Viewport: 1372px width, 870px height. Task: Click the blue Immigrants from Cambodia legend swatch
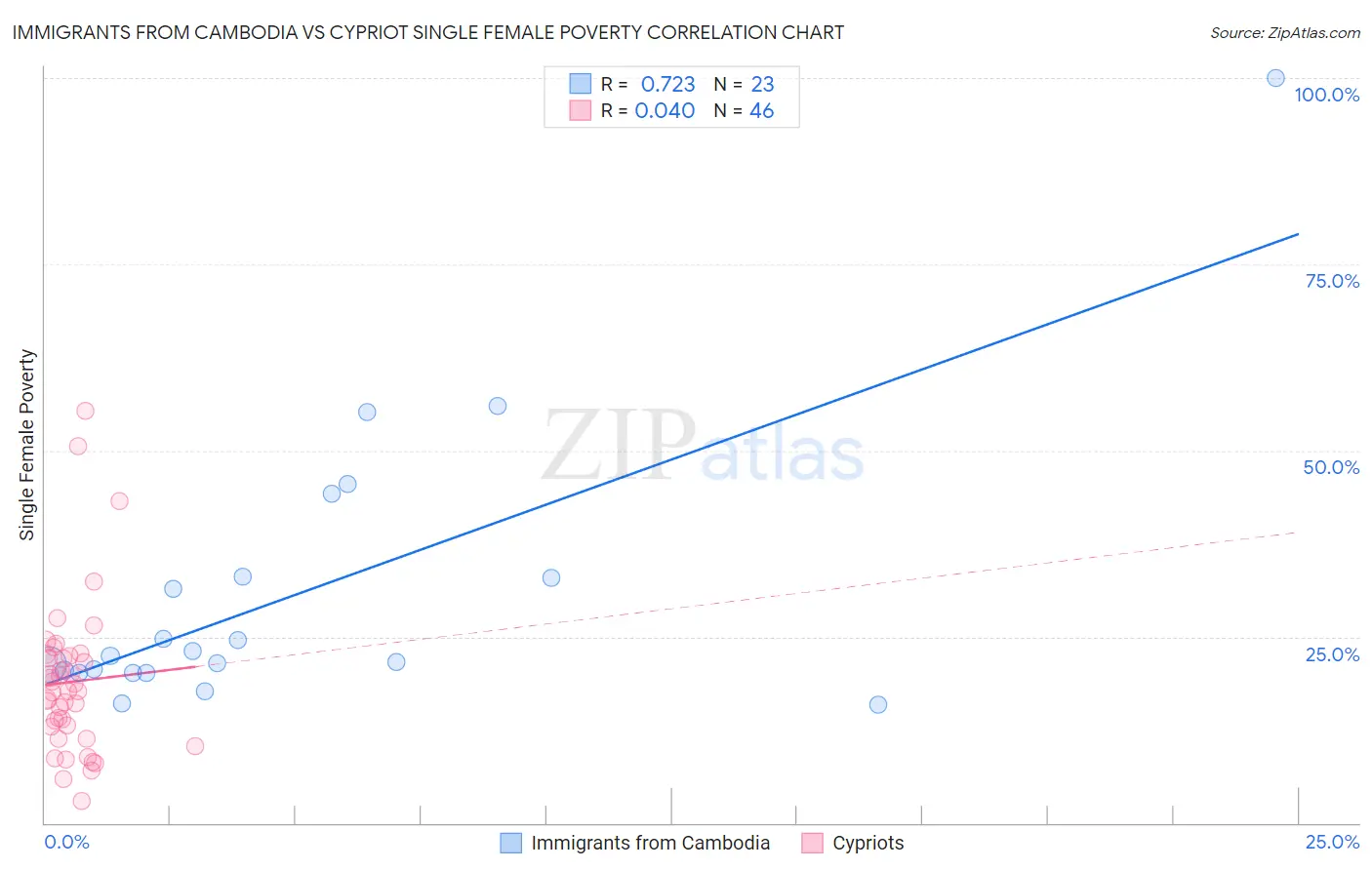click(510, 843)
